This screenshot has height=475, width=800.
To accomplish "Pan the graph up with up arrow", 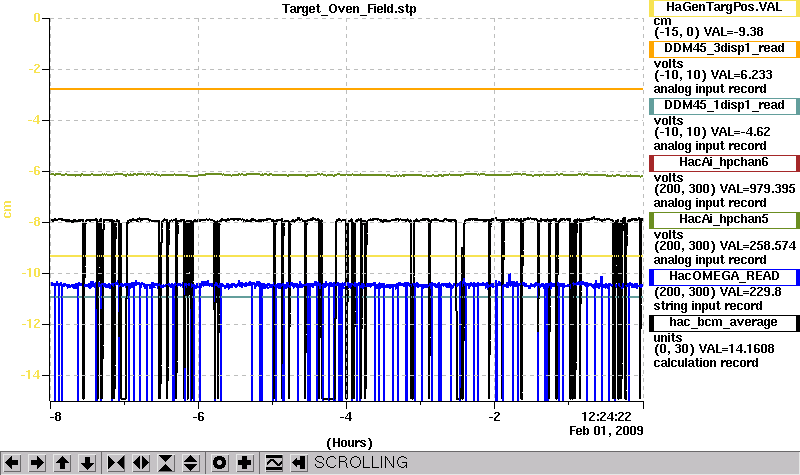I will click(x=62, y=463).
